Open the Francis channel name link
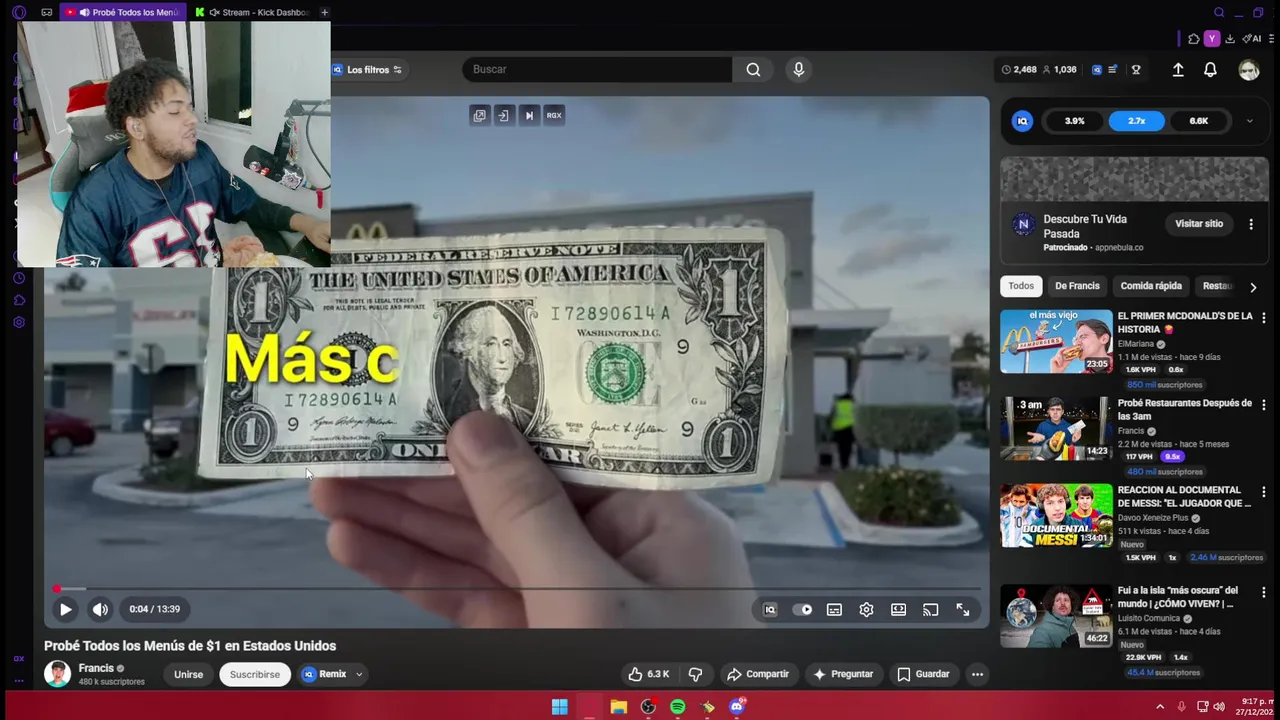The height and width of the screenshot is (720, 1280). (96, 668)
